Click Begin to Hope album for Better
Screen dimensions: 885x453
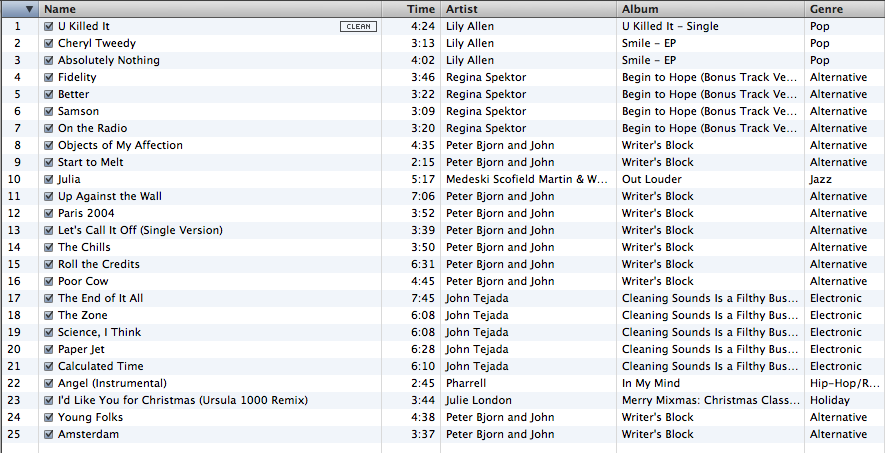(711, 94)
